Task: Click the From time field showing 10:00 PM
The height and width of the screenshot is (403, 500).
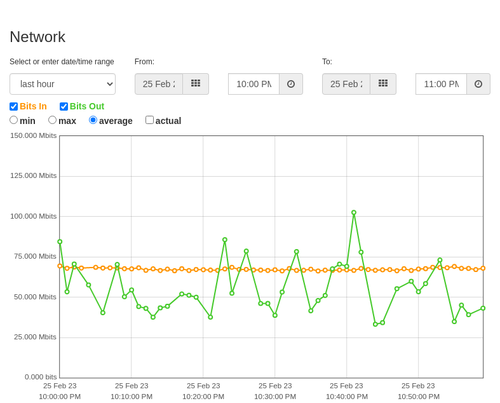Action: [254, 84]
